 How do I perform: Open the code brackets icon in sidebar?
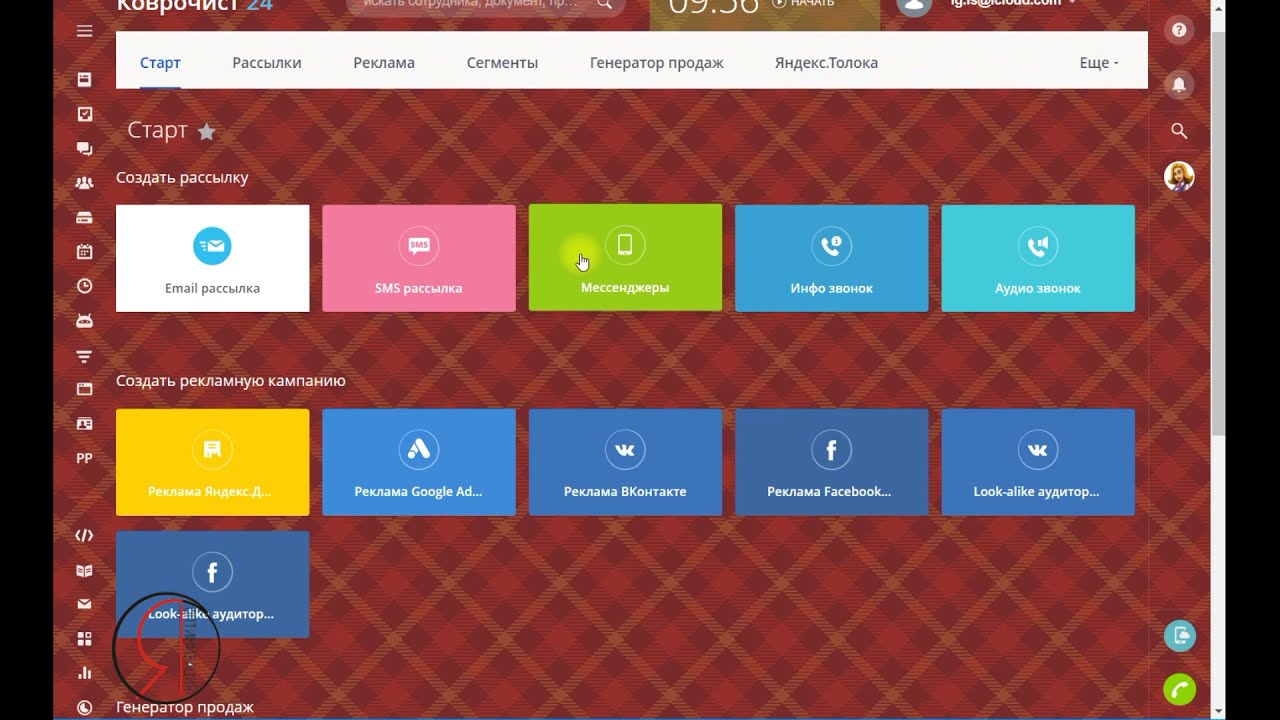[x=84, y=536]
